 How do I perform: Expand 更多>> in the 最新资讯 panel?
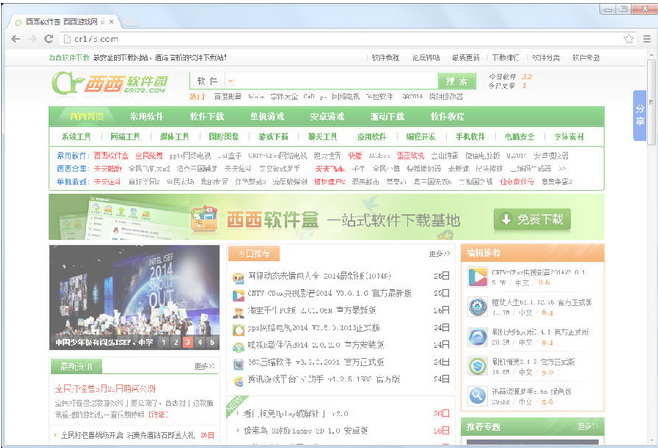click(204, 366)
